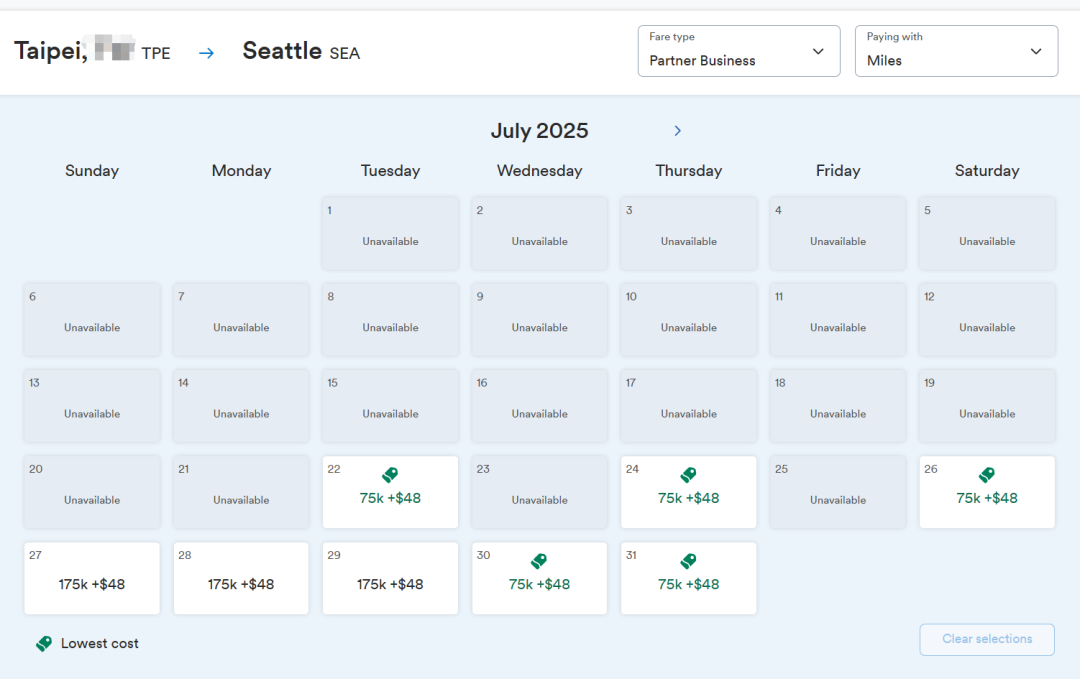
Task: Click the Seattle SEA destination text
Action: click(x=301, y=52)
